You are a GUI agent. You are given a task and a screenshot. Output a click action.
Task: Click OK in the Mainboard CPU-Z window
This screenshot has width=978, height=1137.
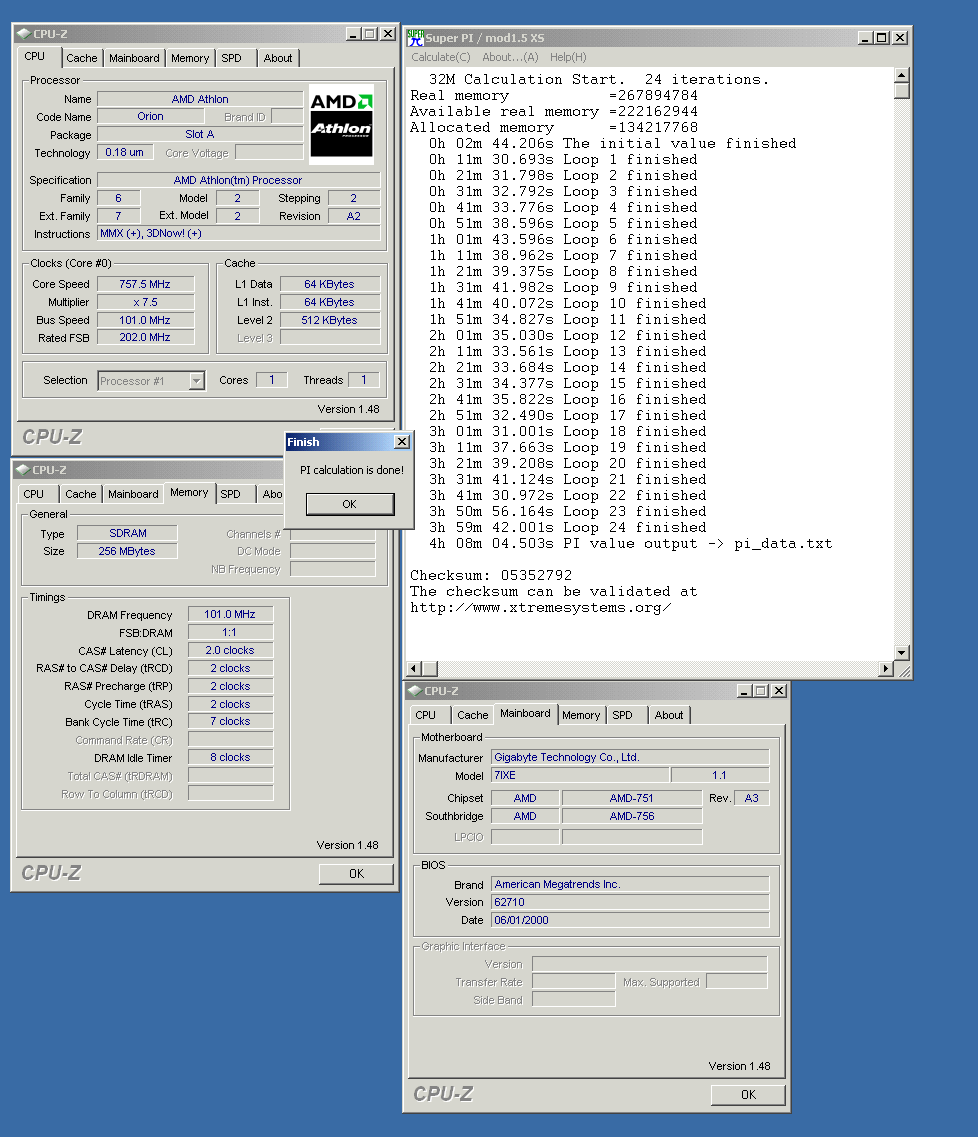pyautogui.click(x=748, y=1095)
